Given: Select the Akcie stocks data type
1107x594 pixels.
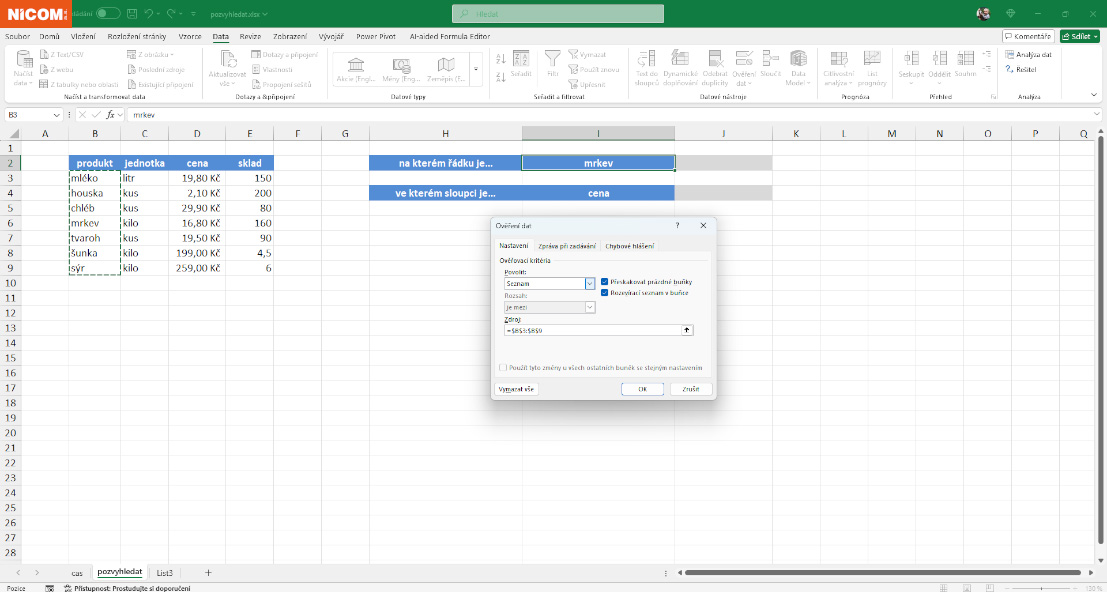Looking at the screenshot, I should coord(356,70).
